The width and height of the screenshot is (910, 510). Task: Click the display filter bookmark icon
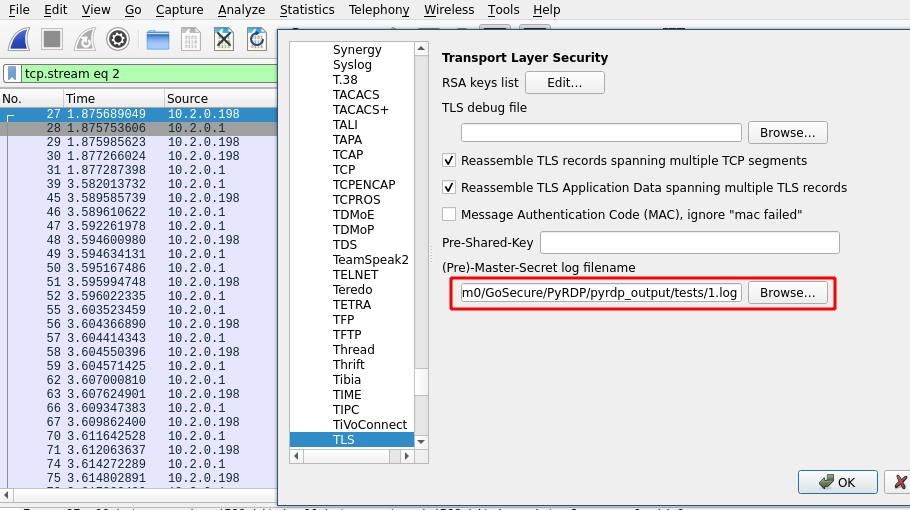coord(12,74)
